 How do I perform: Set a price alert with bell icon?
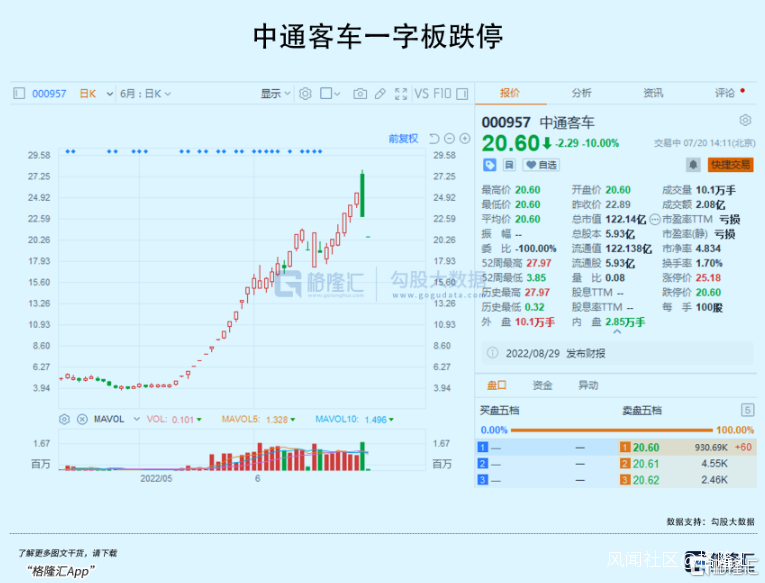tap(693, 164)
